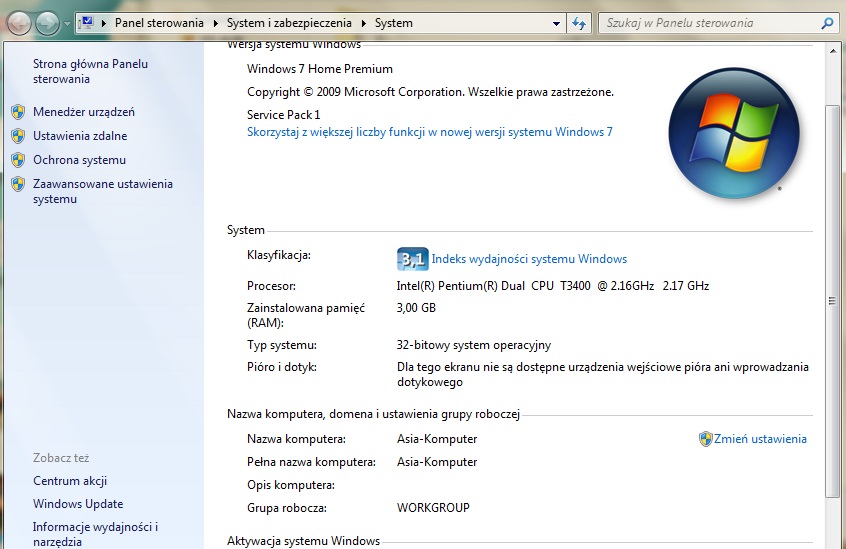The image size is (846, 549).
Task: Click Asia-Komputer beside Nazwa komputera
Action: click(437, 439)
